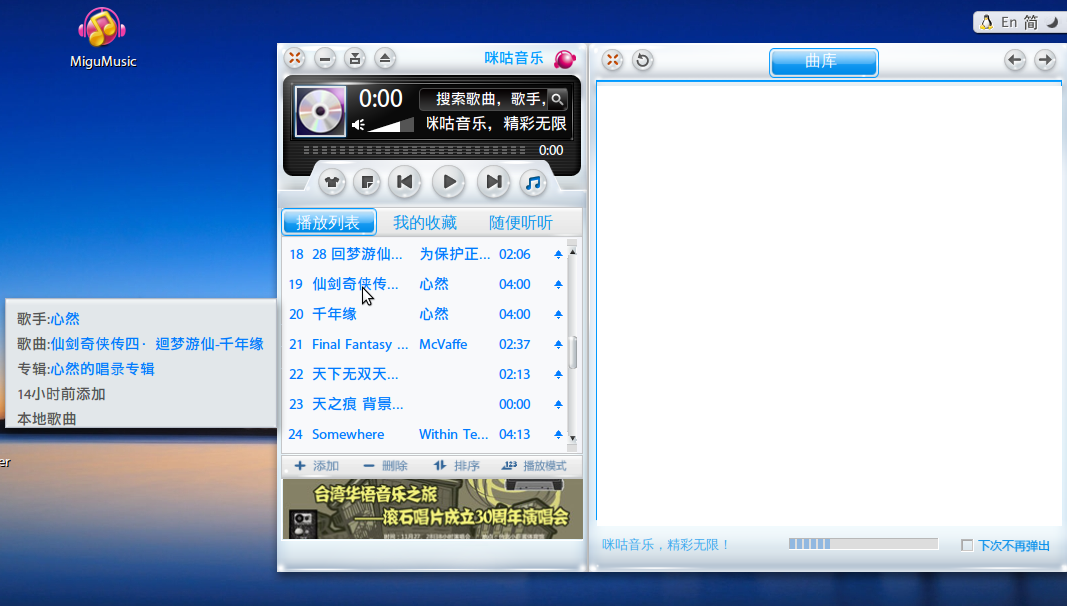Minimize the Migu player window
Screen dimensions: 1067x606
(x=325, y=58)
